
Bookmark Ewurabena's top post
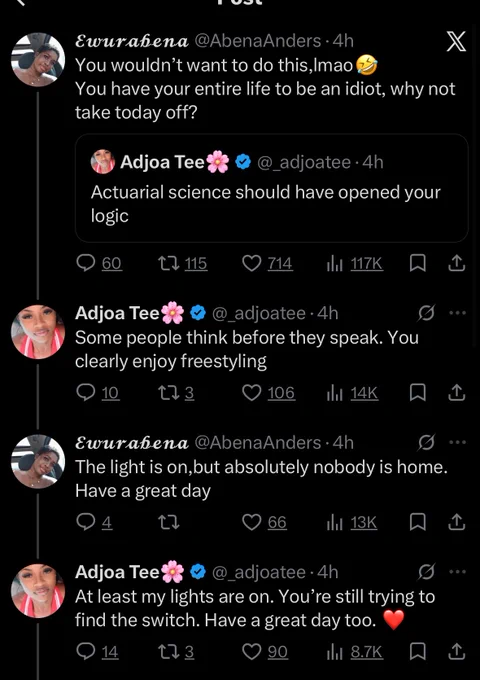click(x=418, y=263)
